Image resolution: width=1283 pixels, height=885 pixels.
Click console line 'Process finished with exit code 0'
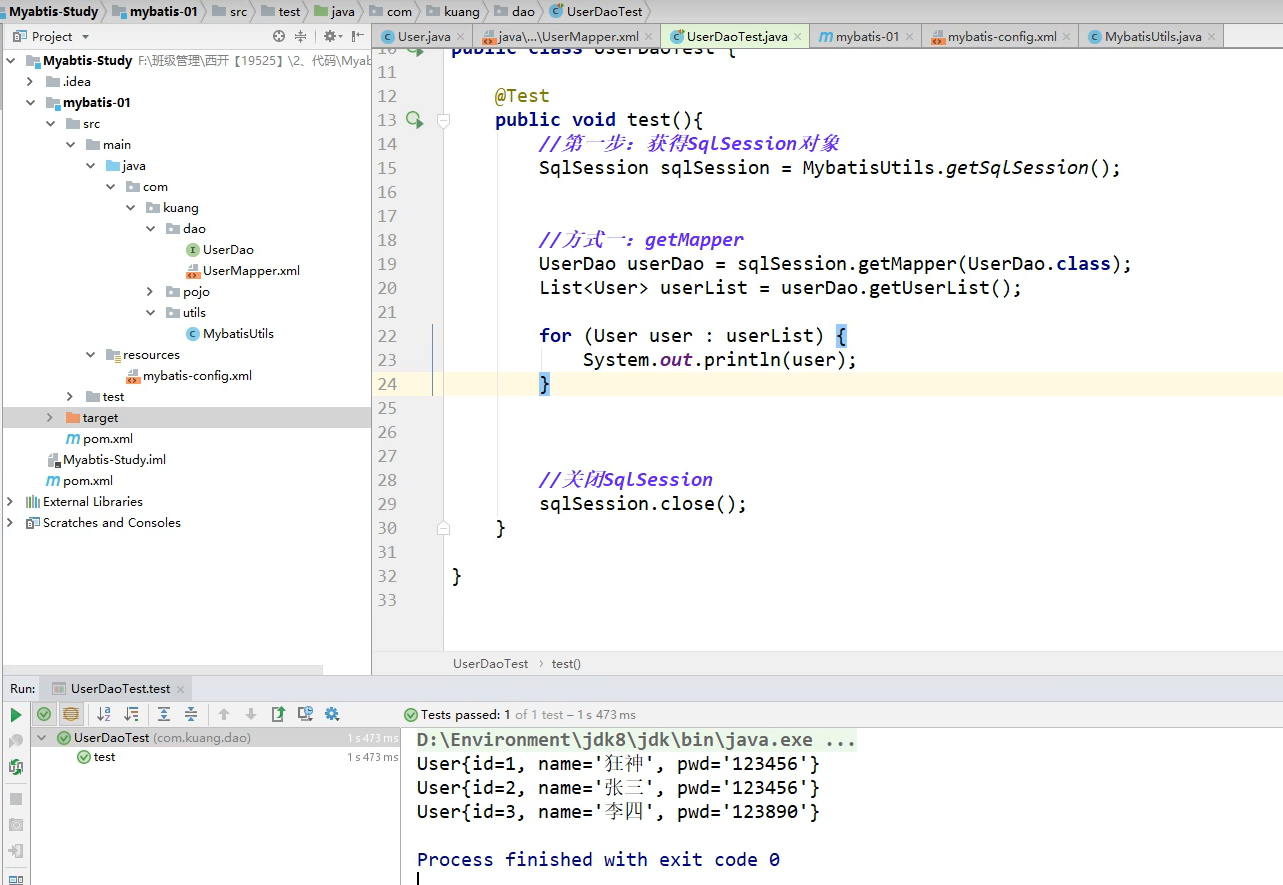point(598,859)
